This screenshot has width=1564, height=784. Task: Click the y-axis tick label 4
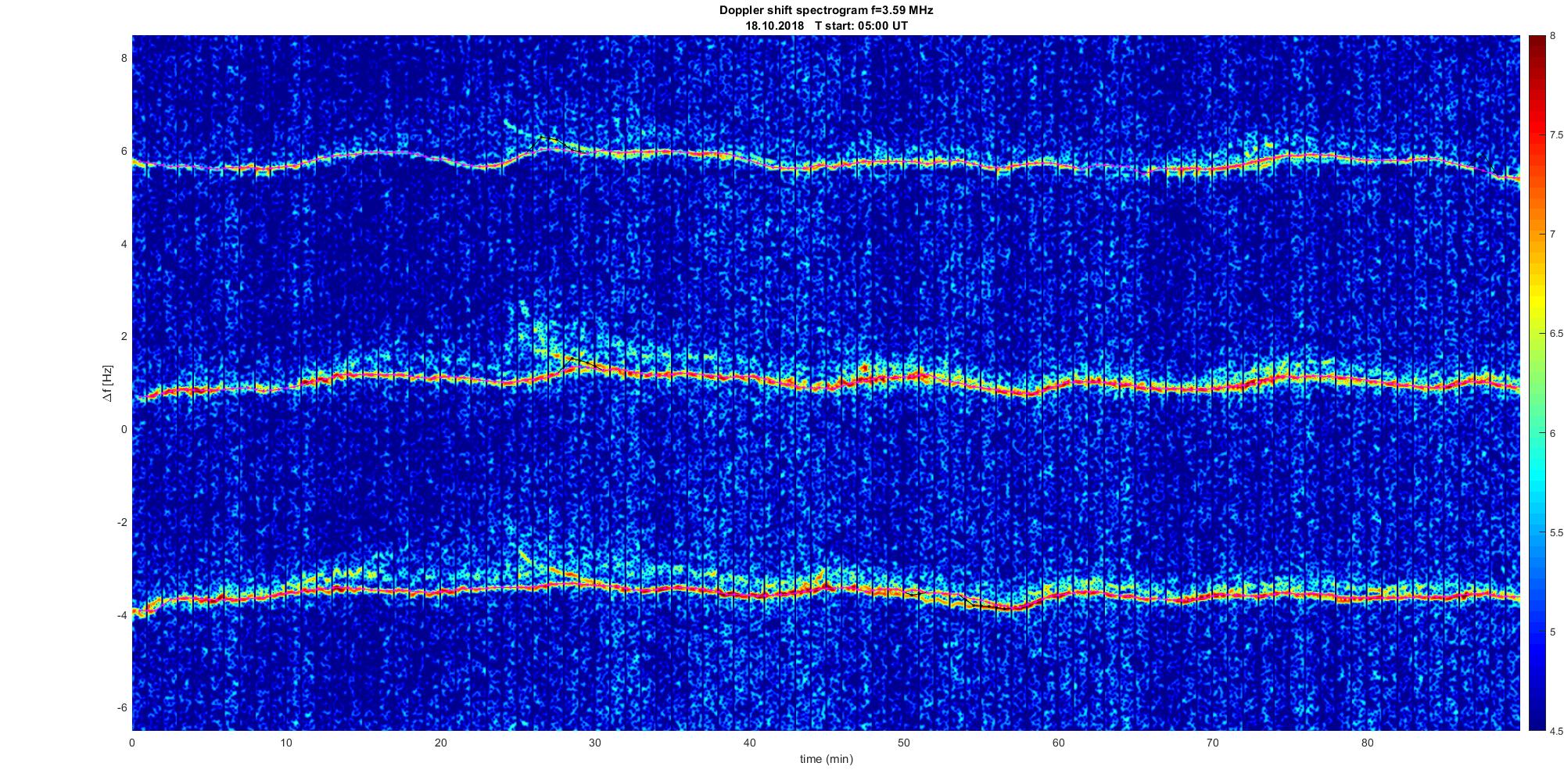(123, 244)
